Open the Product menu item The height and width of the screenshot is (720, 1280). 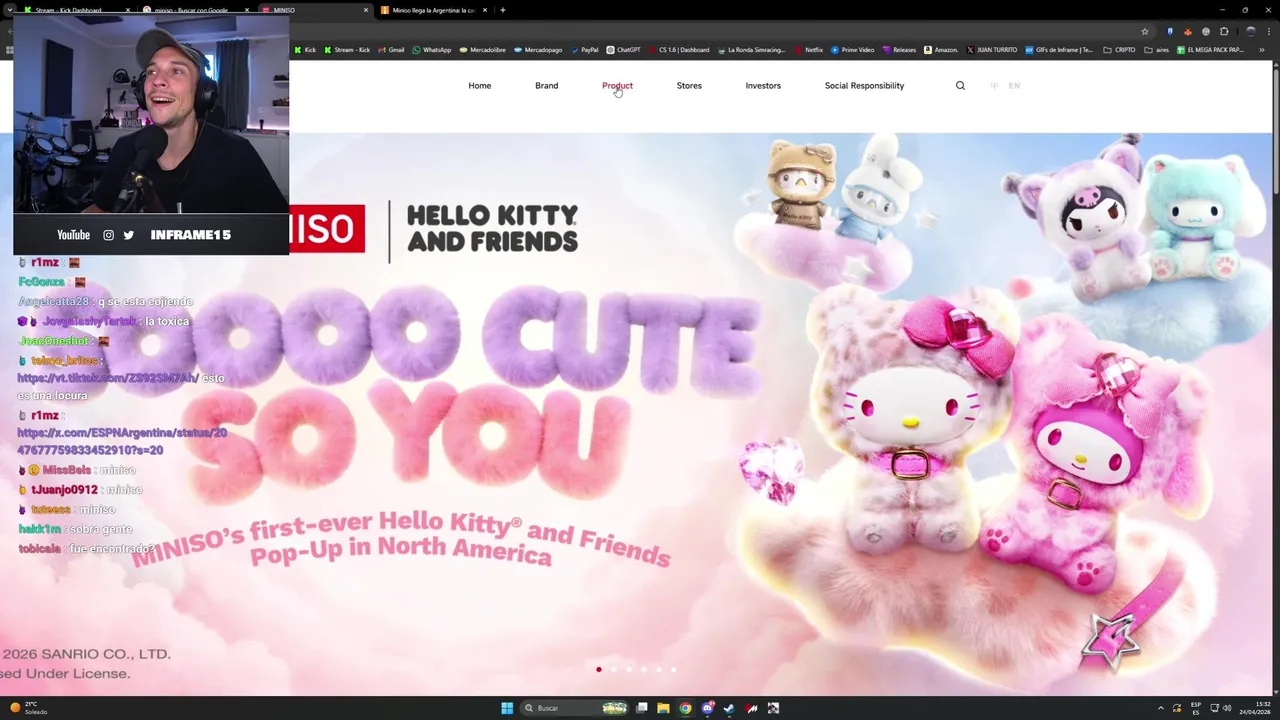pyautogui.click(x=617, y=86)
